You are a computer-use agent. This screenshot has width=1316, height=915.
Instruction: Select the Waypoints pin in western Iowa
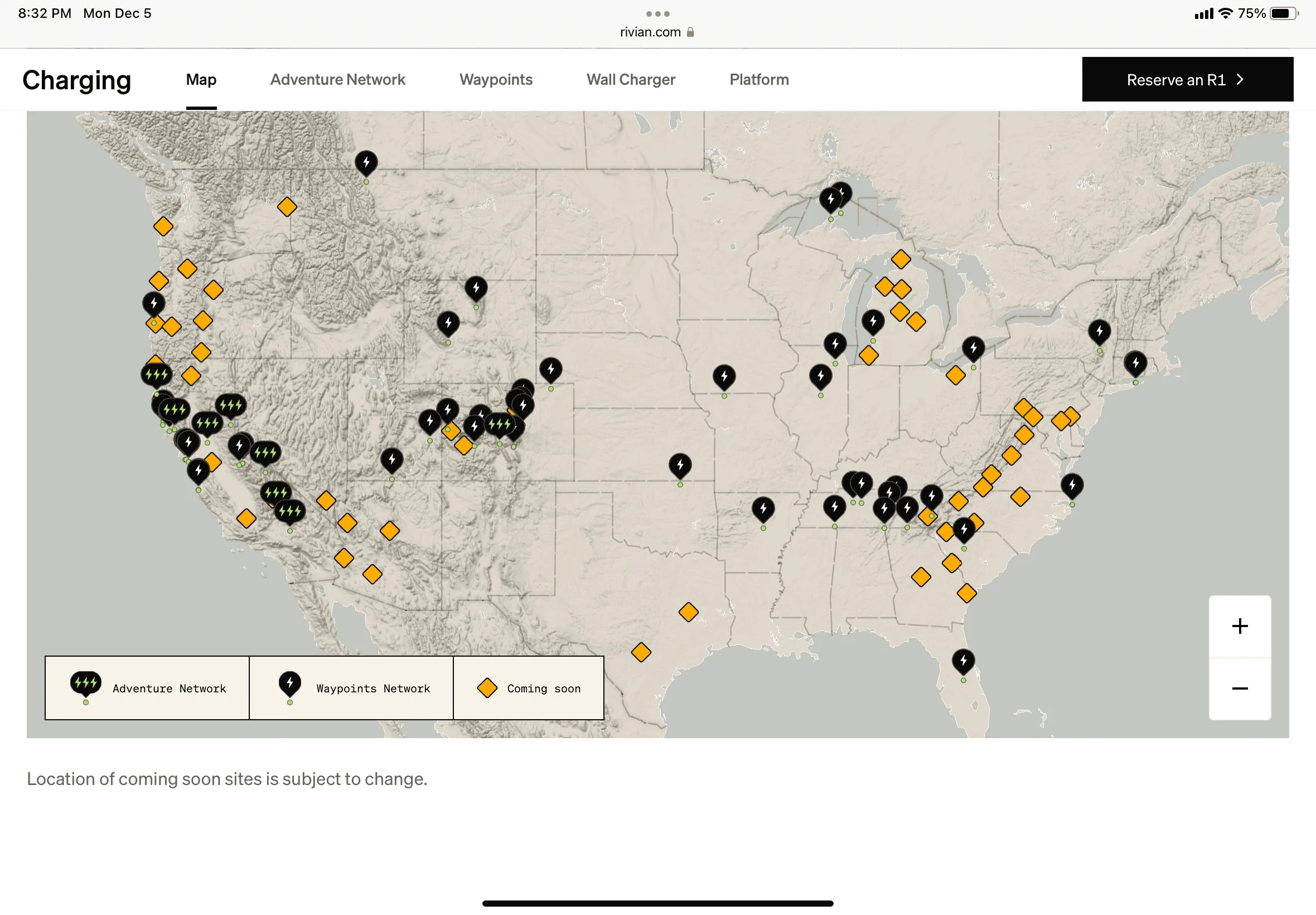pos(724,377)
